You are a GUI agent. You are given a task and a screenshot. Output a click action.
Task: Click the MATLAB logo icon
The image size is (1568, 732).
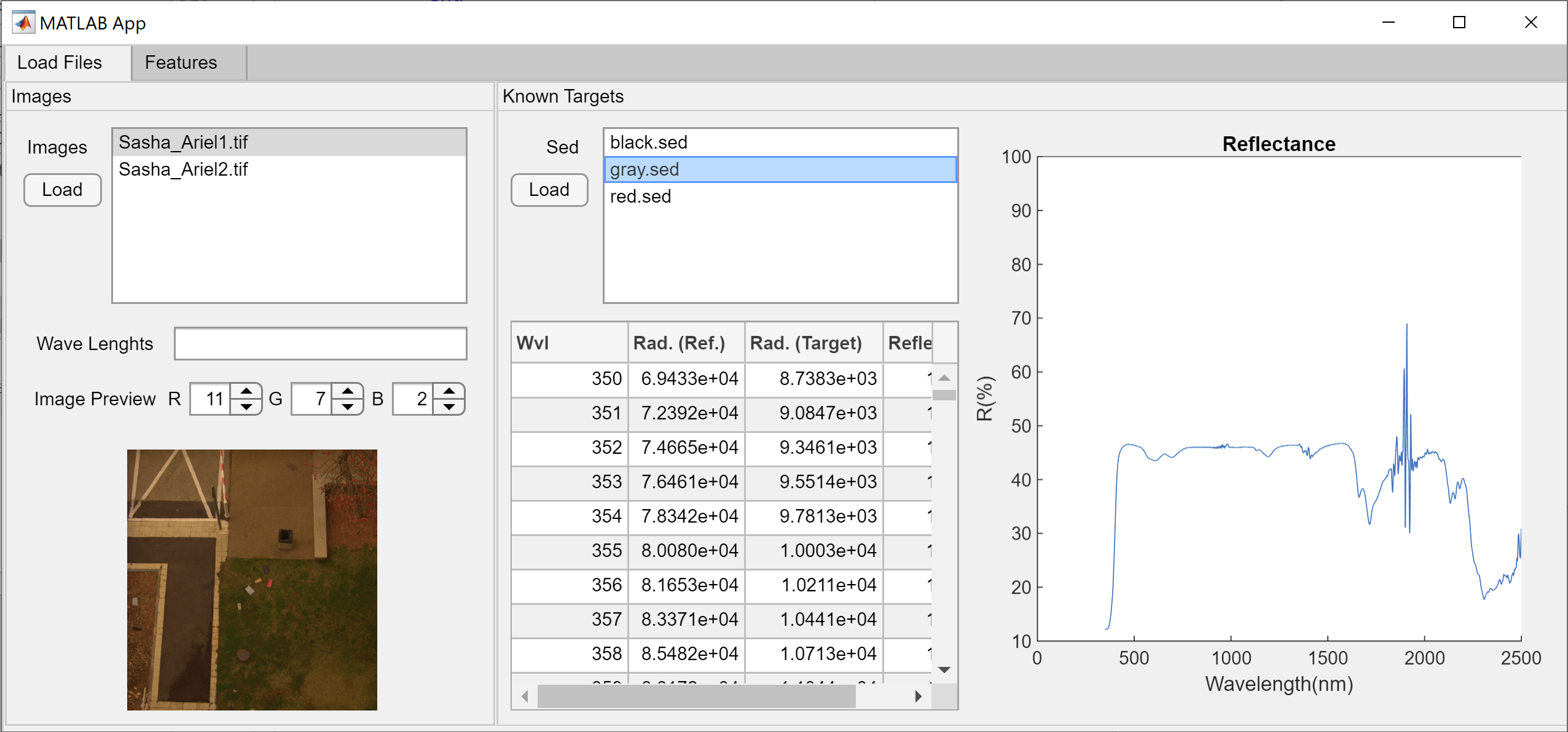point(23,23)
